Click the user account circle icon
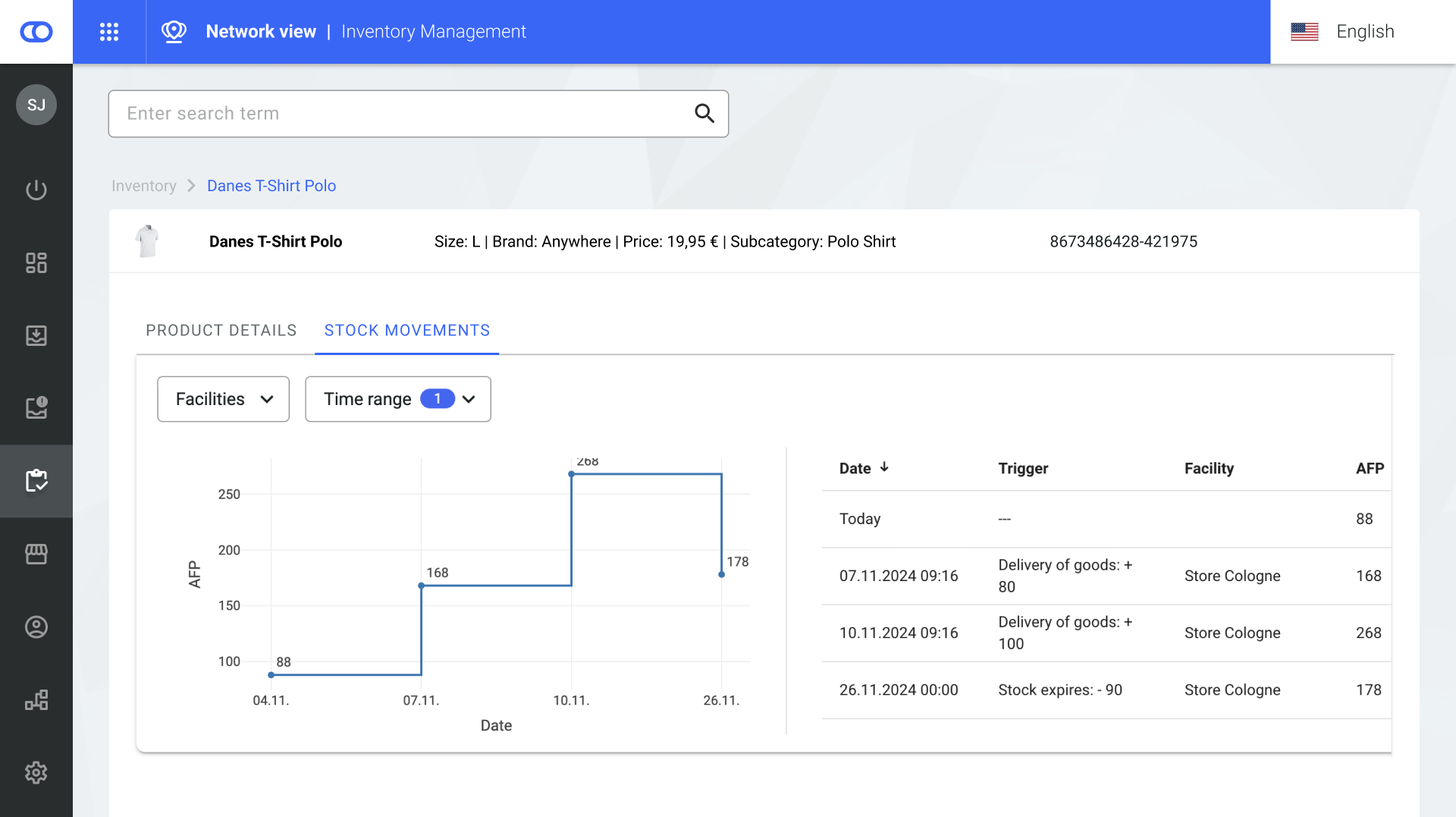Viewport: 1456px width, 817px height. tap(36, 627)
